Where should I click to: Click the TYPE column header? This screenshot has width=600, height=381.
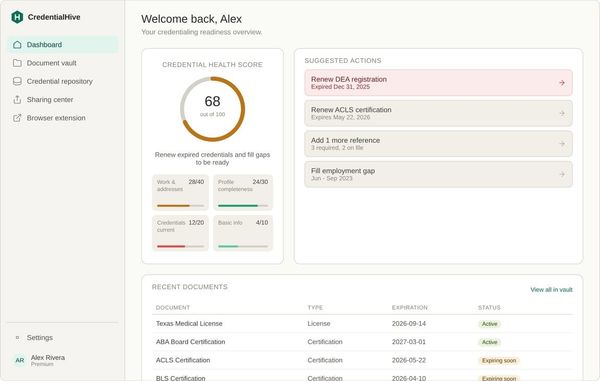point(315,308)
